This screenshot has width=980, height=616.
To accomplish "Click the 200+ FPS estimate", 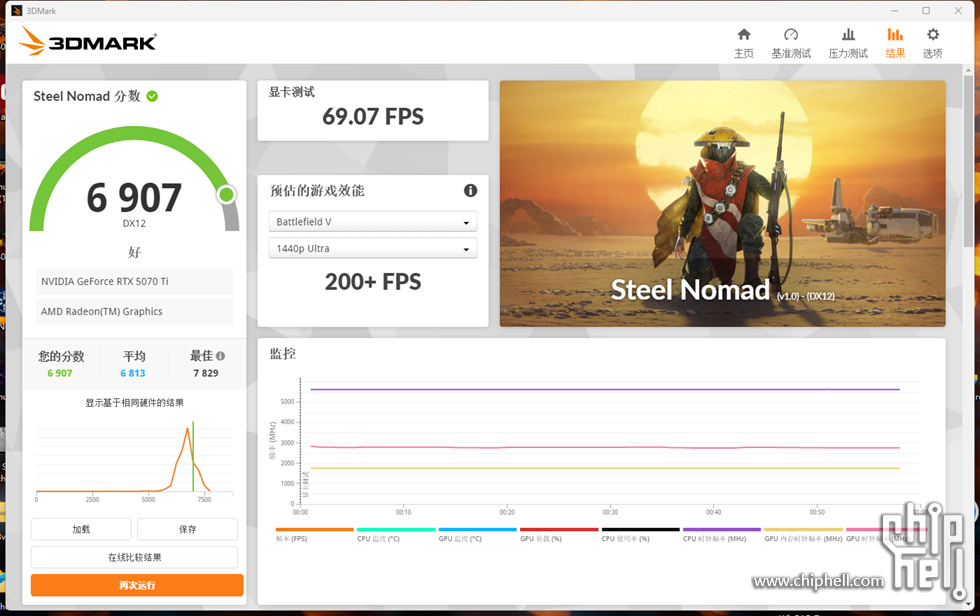I will [372, 282].
